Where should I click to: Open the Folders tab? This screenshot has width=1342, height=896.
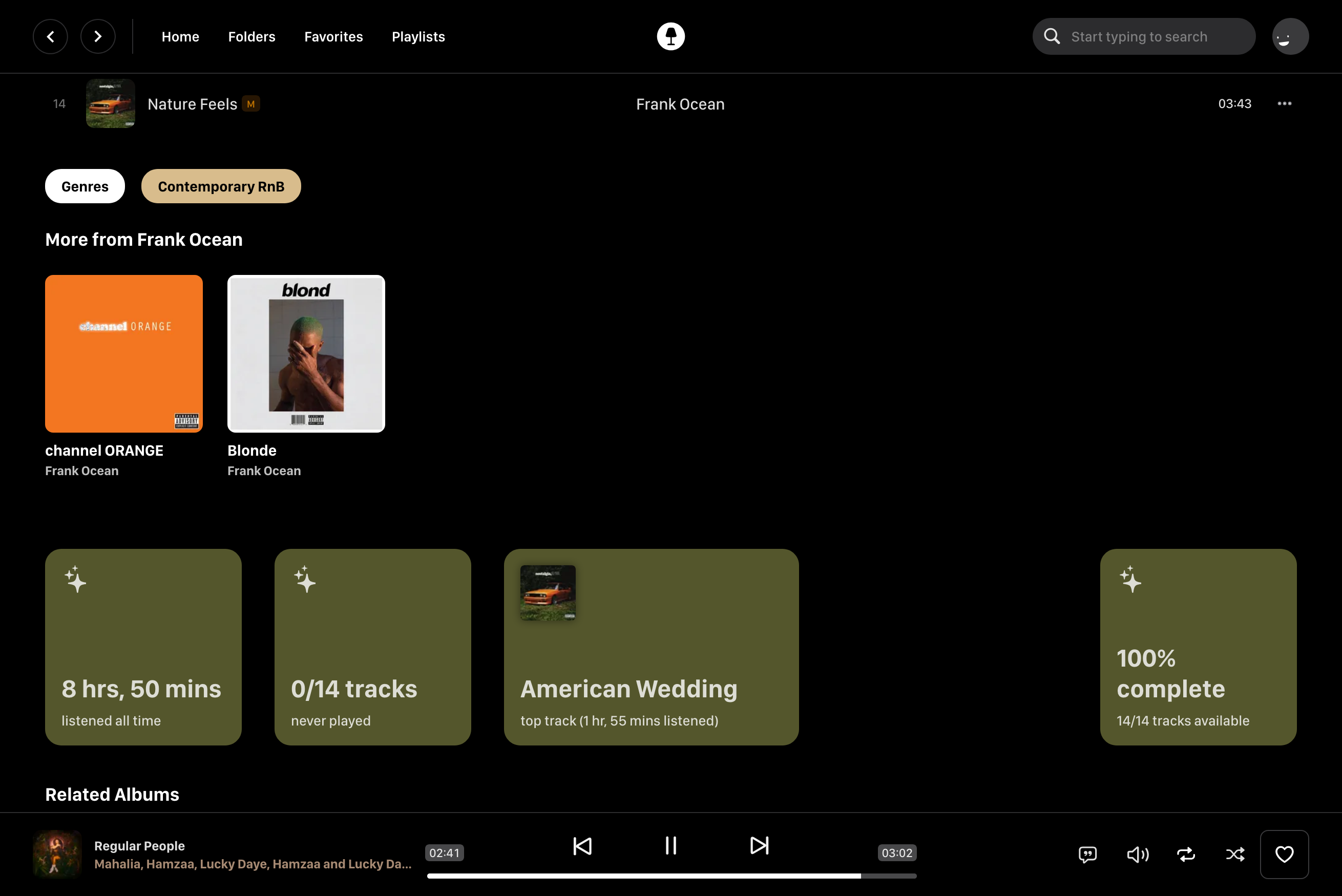tap(251, 36)
